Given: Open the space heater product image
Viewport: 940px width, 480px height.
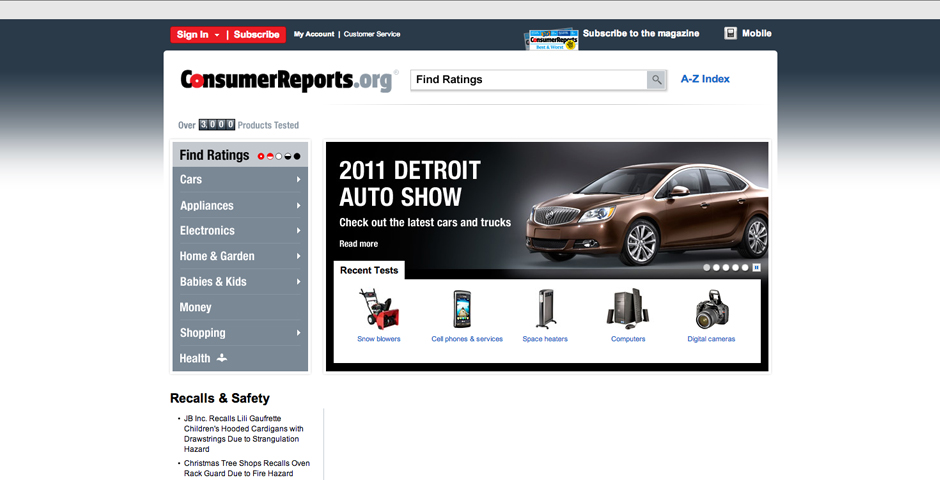Looking at the screenshot, I should click(x=546, y=309).
